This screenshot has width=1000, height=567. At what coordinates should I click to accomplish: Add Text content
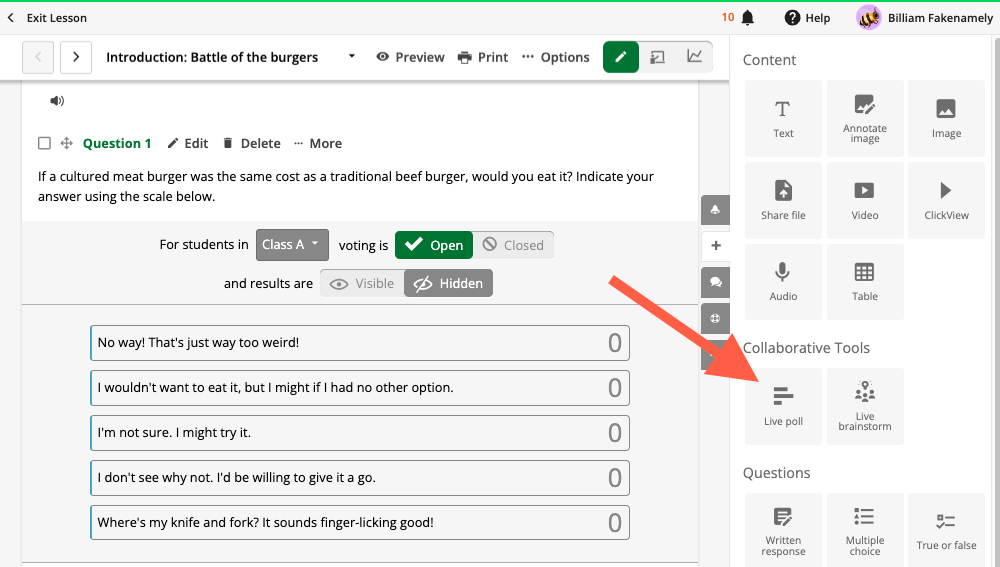[x=783, y=119]
